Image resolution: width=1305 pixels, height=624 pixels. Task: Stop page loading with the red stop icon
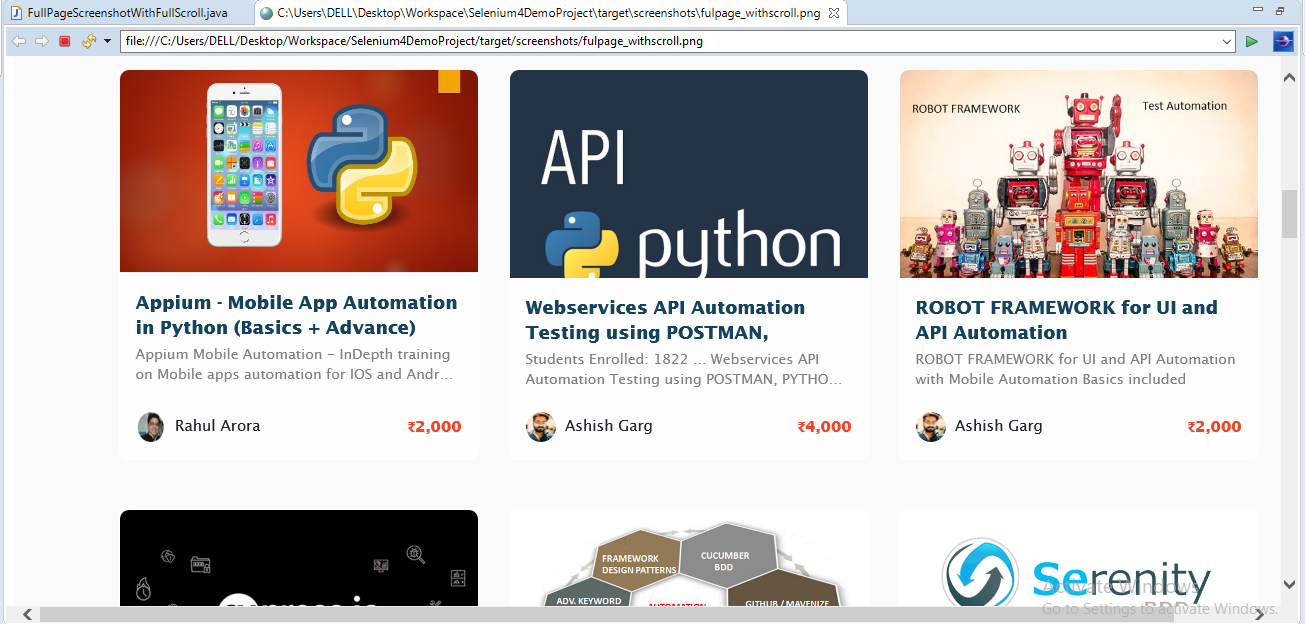(x=64, y=41)
